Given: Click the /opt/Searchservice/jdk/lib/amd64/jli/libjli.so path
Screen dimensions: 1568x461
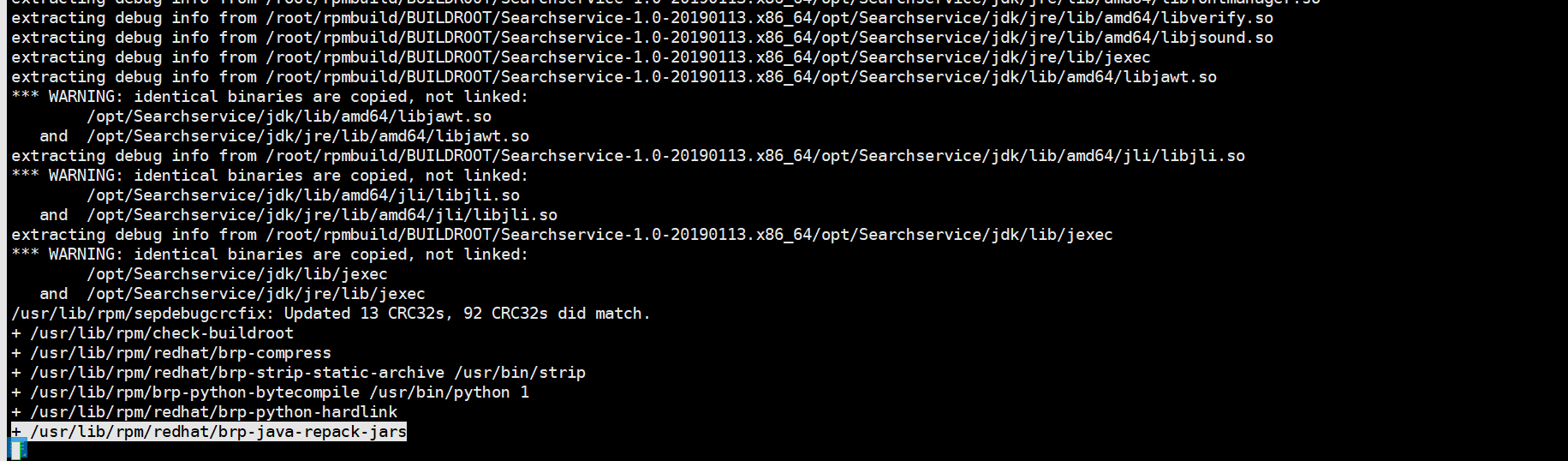Looking at the screenshot, I should [x=302, y=195].
